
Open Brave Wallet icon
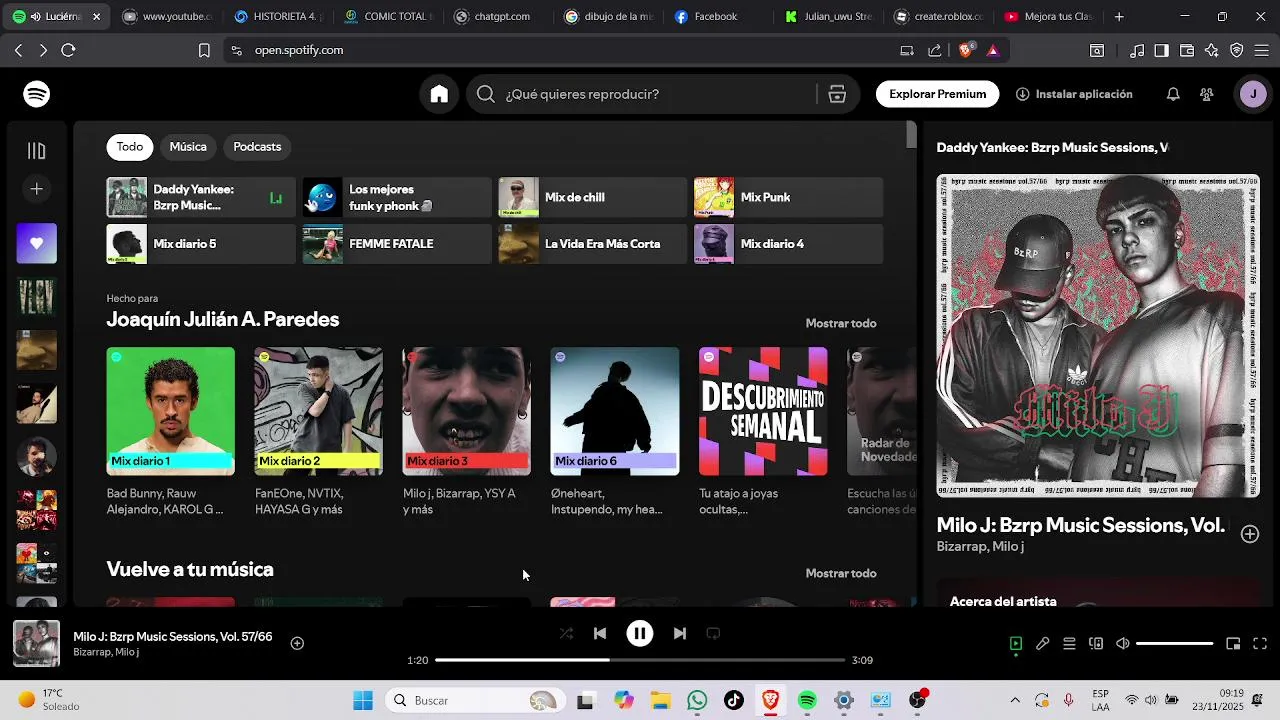1187,50
